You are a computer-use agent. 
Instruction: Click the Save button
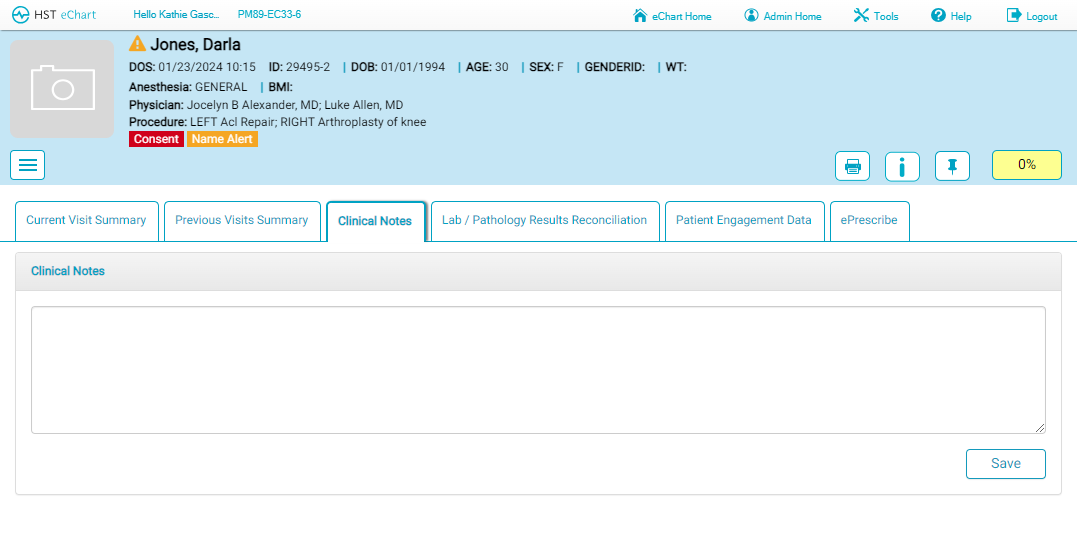[x=1005, y=464]
